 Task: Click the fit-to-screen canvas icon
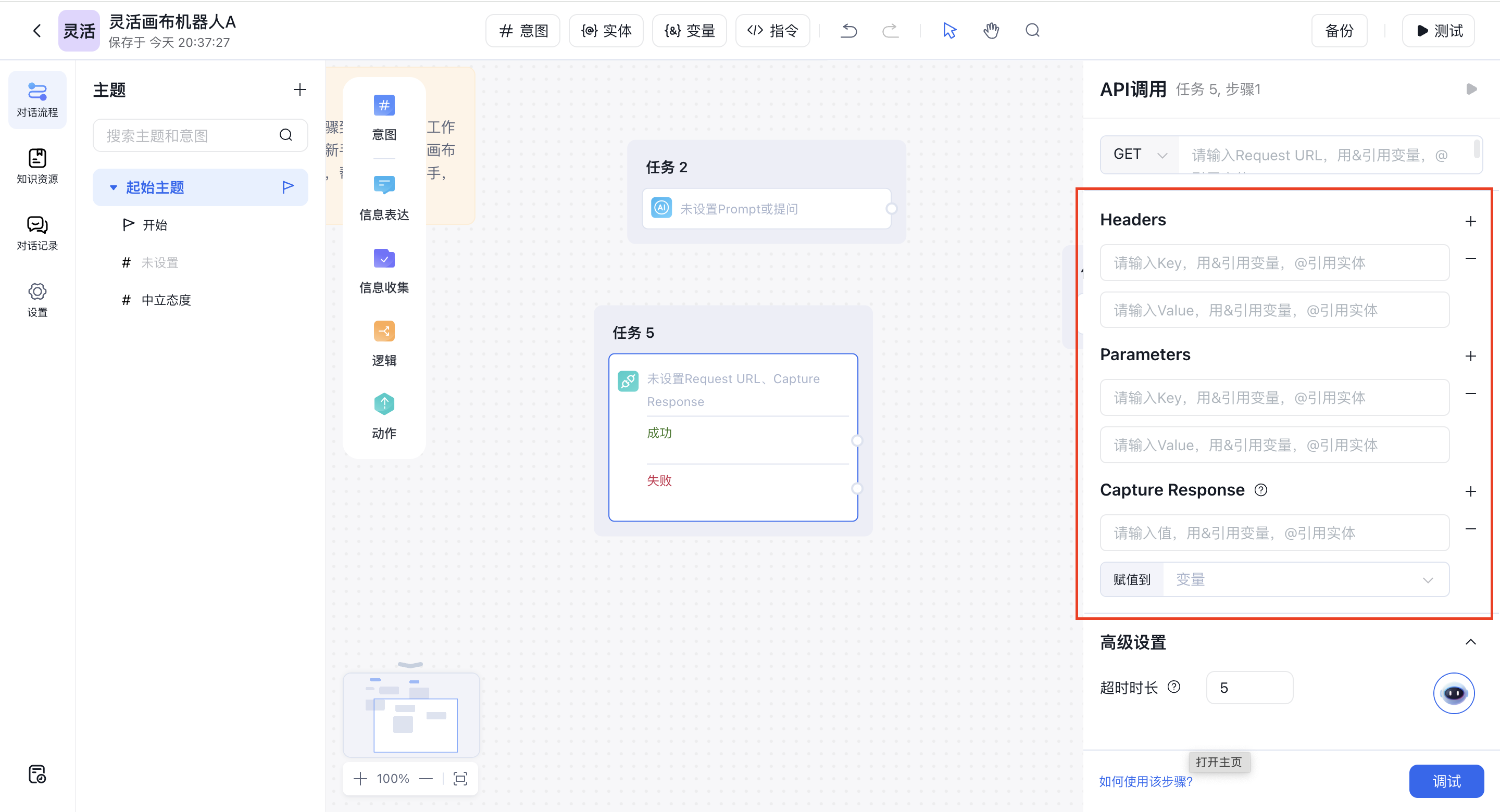tap(460, 778)
